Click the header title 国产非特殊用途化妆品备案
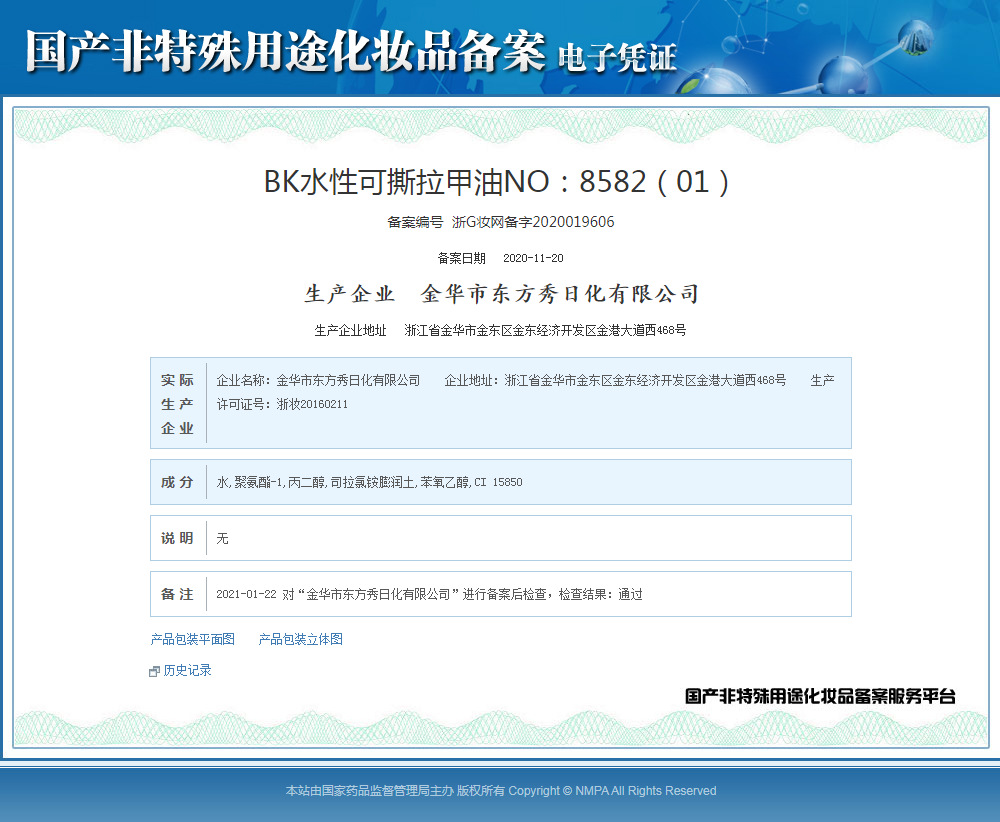1000x822 pixels. tap(286, 51)
